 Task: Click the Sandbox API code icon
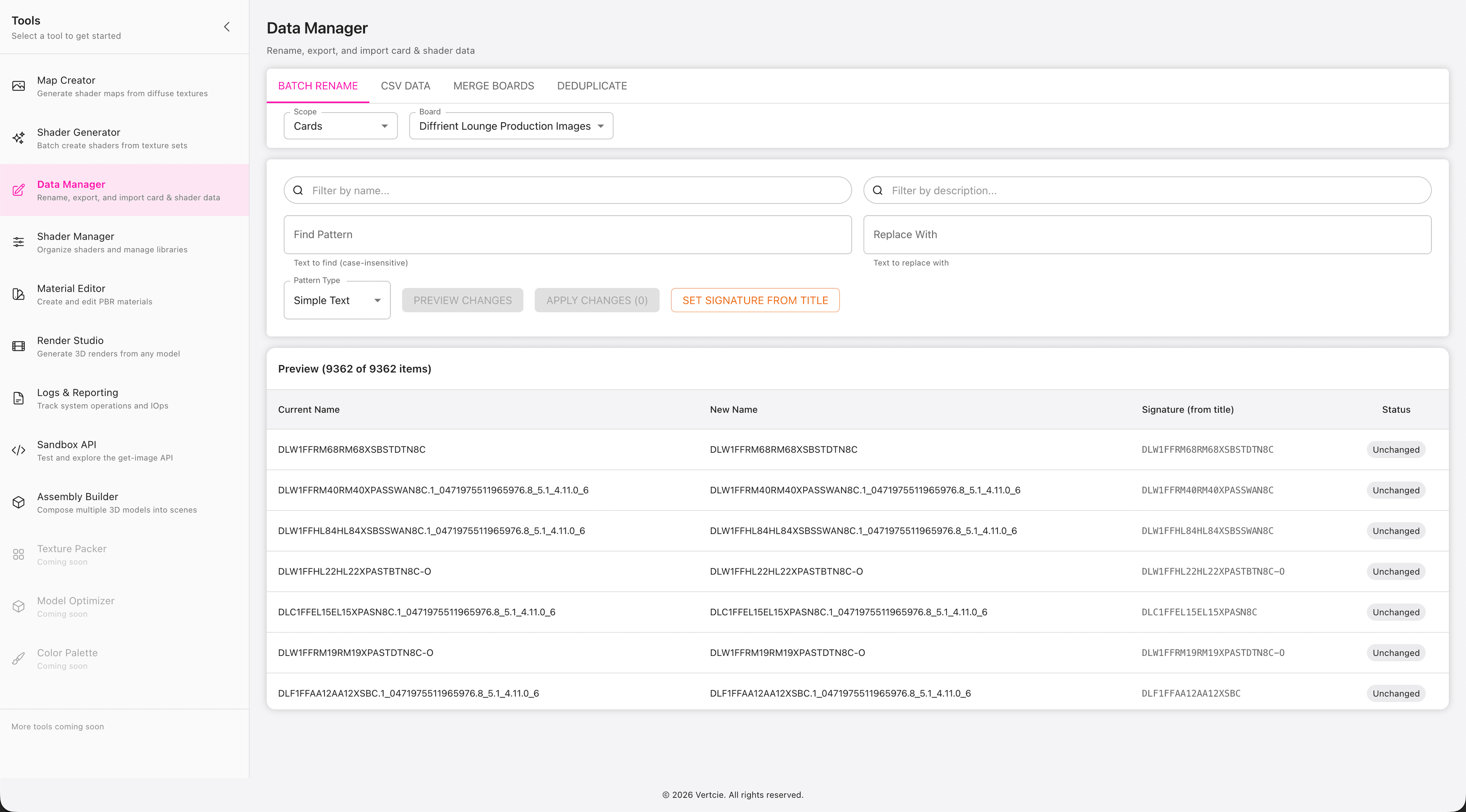[x=18, y=450]
